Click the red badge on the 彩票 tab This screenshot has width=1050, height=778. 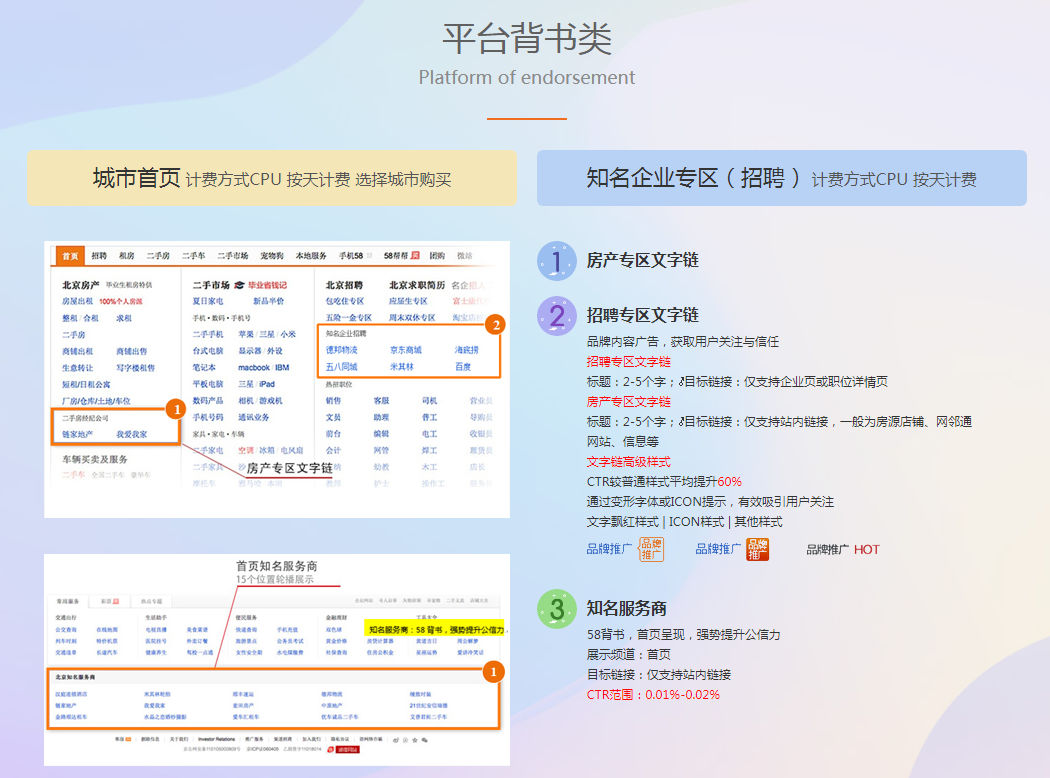pos(116,601)
